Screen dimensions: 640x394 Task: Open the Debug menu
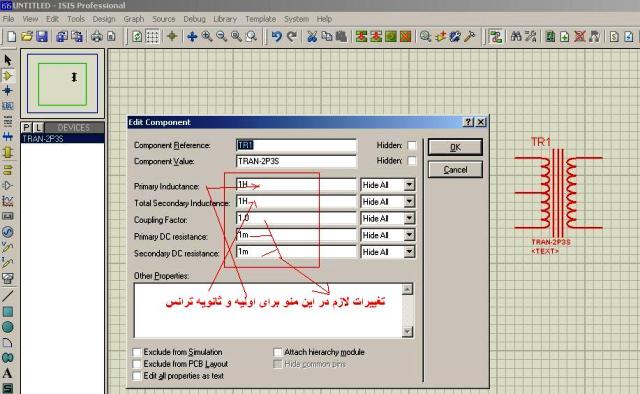click(x=194, y=19)
